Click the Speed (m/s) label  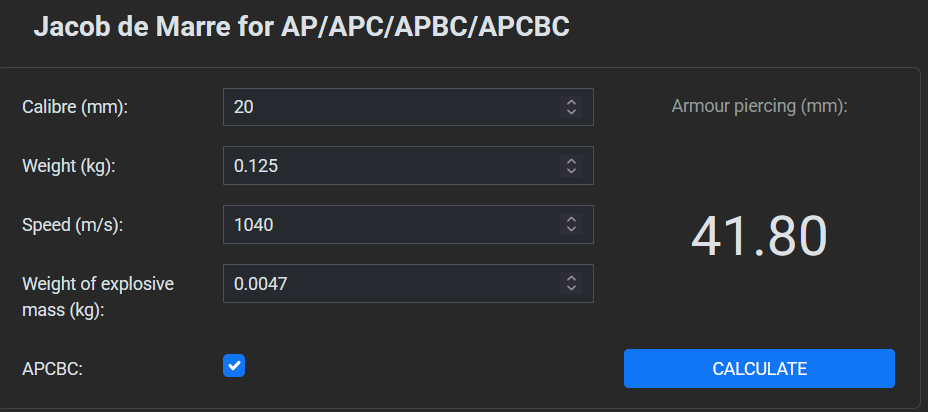click(x=73, y=225)
